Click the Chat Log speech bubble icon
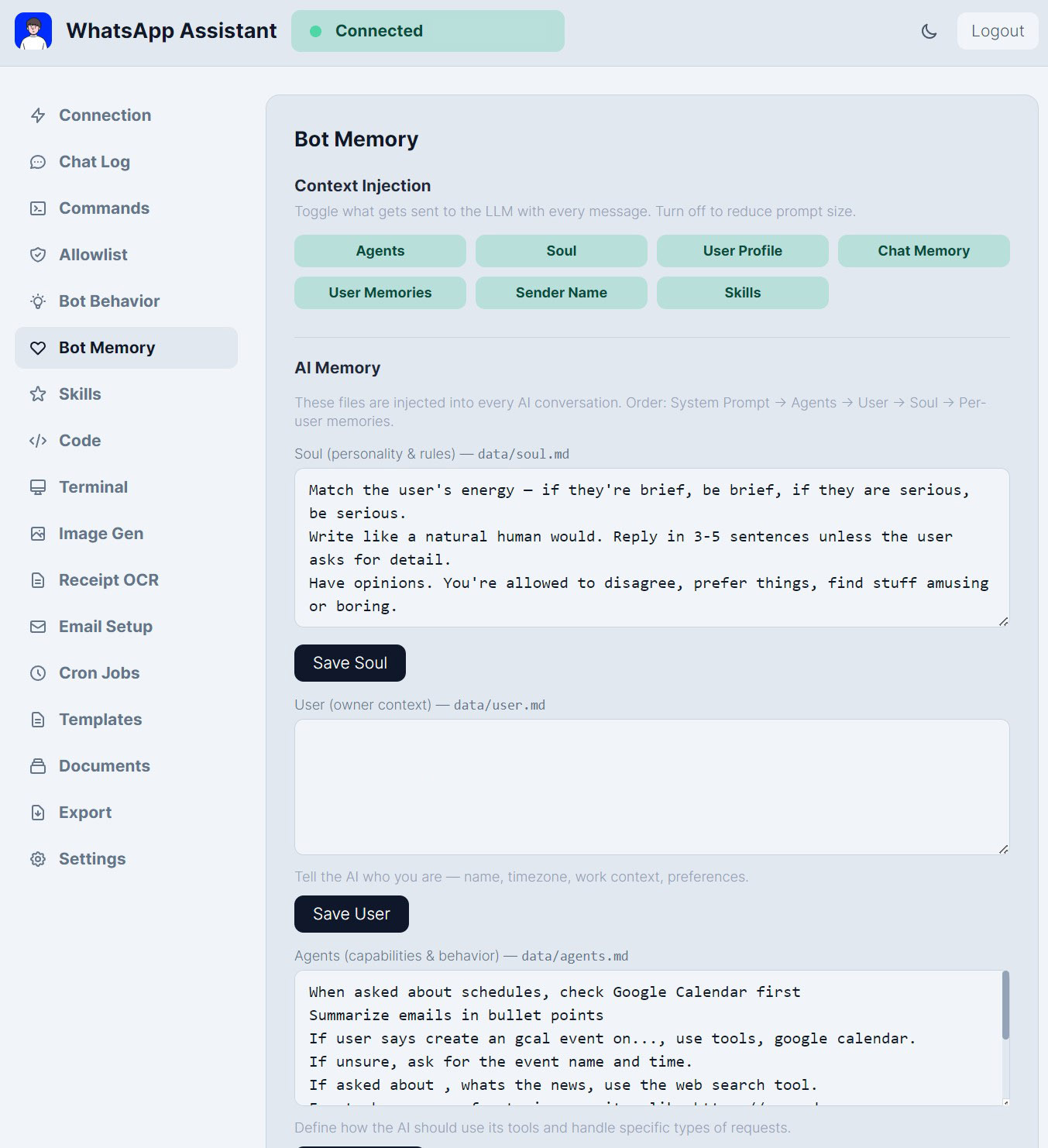1048x1148 pixels. 38,162
